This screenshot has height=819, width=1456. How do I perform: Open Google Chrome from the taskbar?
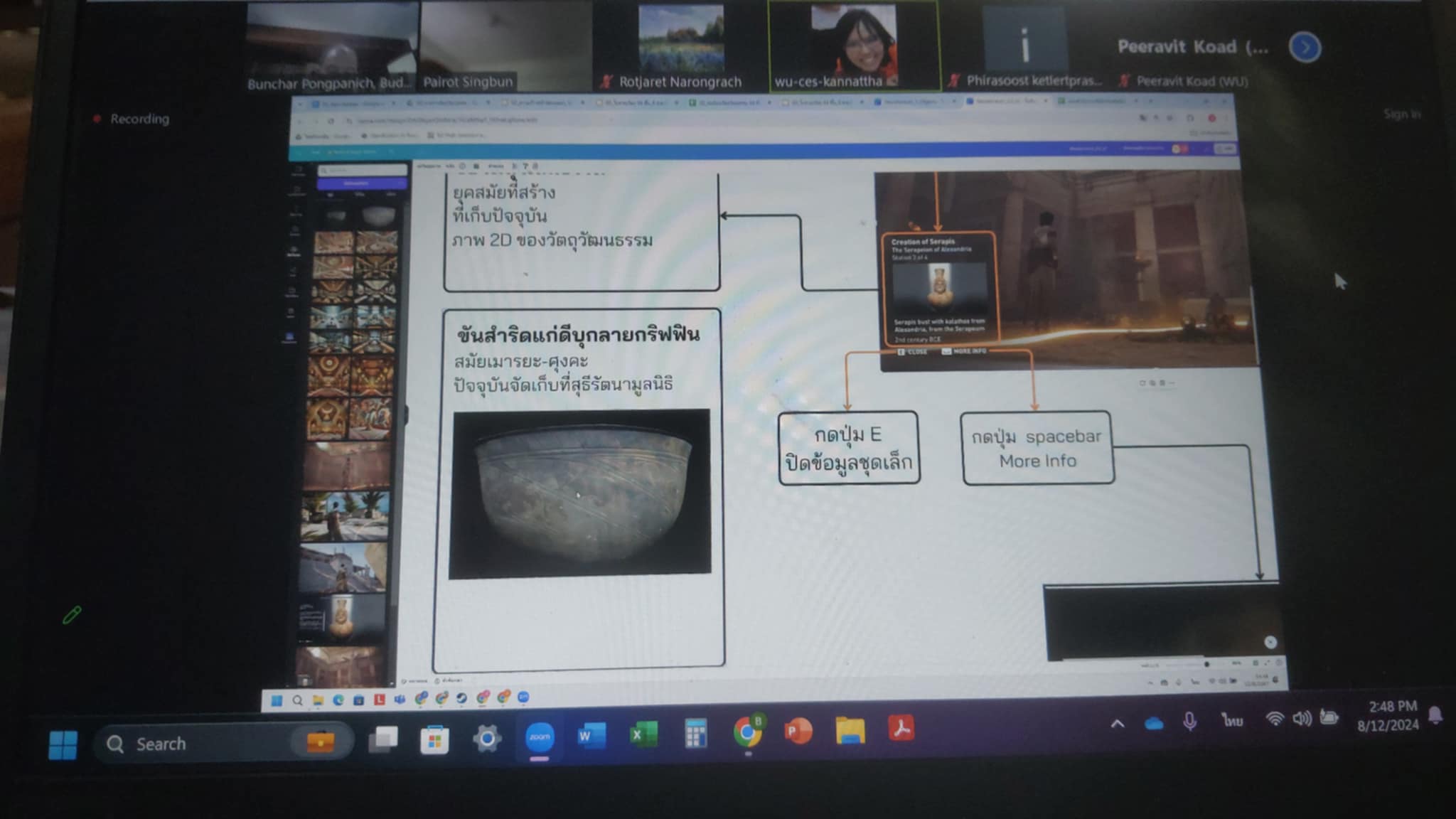tap(747, 732)
